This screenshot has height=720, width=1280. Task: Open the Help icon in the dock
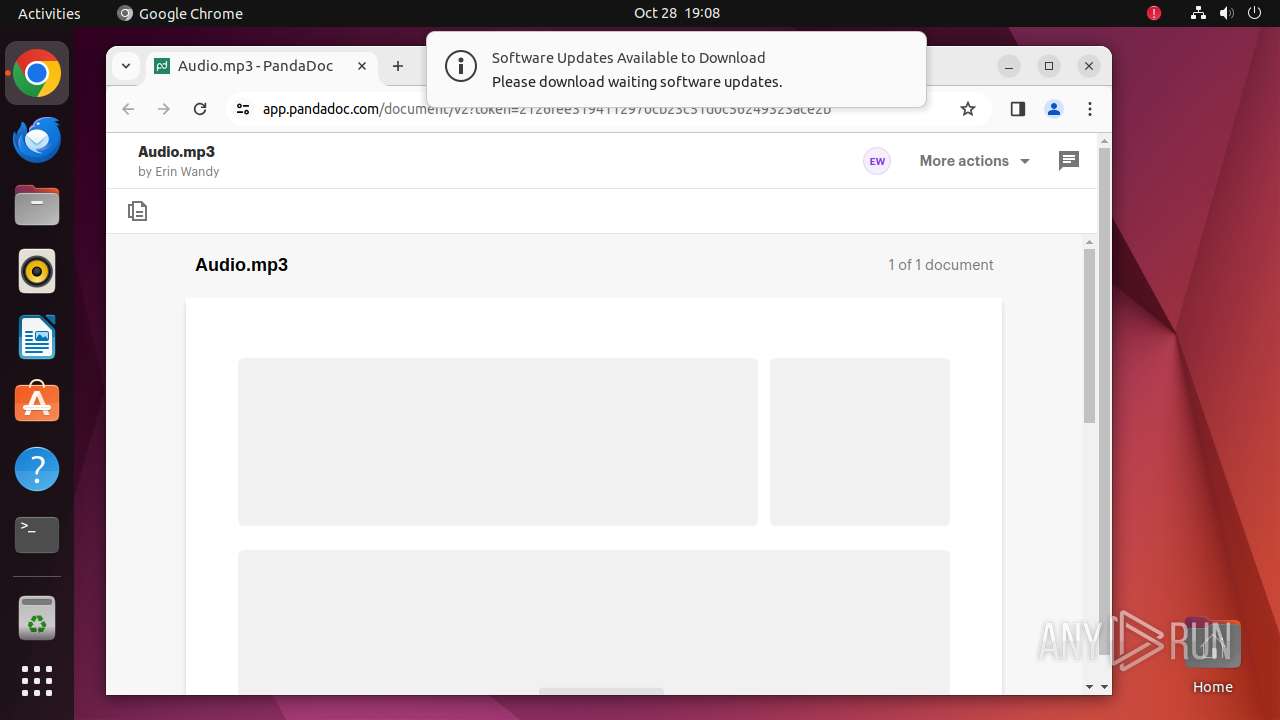click(37, 469)
